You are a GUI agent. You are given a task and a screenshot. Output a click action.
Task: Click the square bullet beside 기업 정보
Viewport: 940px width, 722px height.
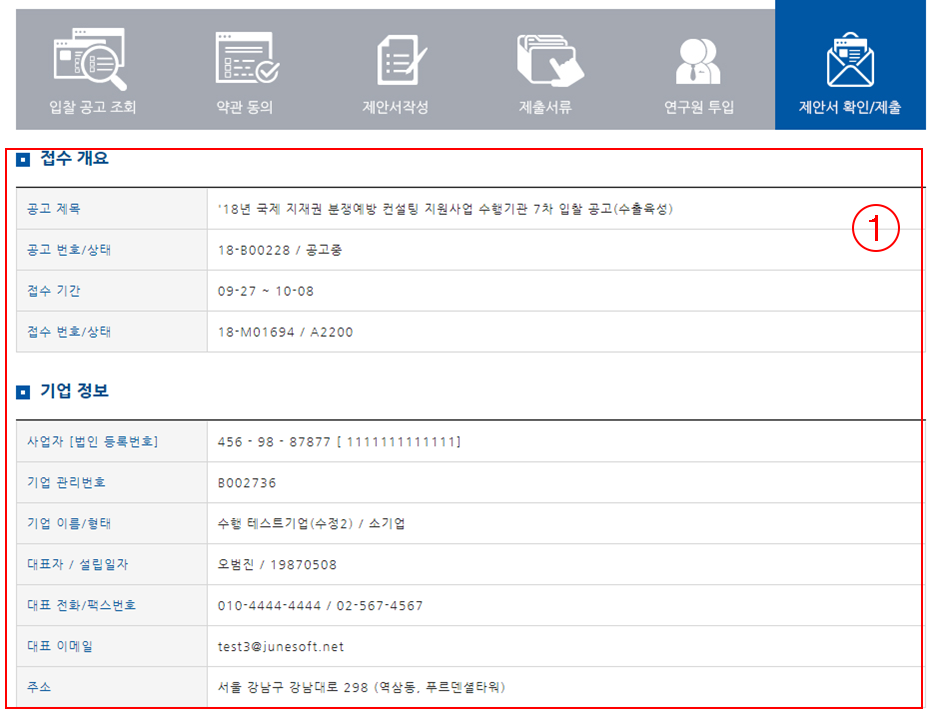coord(23,392)
